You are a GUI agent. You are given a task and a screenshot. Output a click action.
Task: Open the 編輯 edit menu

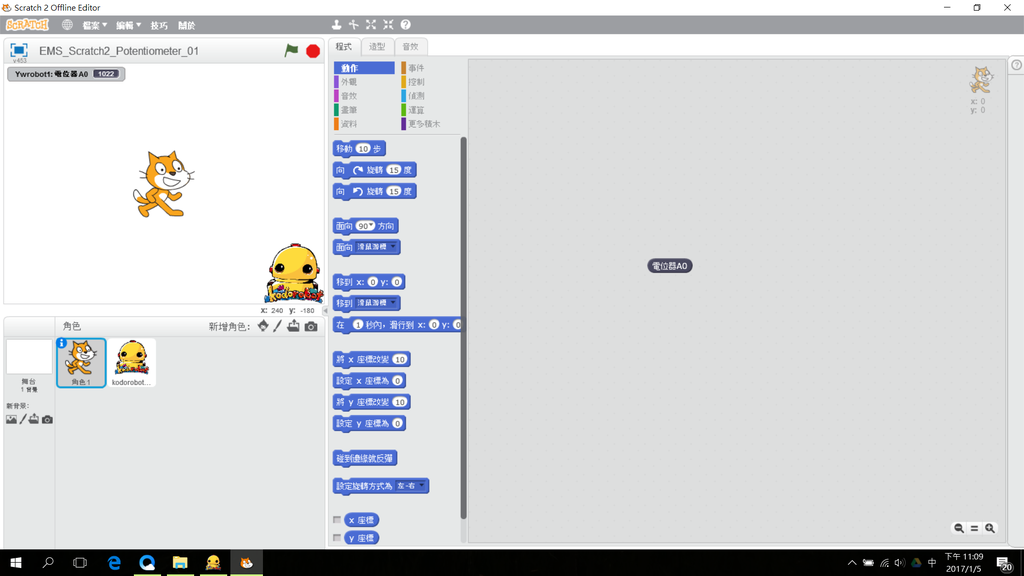[x=128, y=25]
